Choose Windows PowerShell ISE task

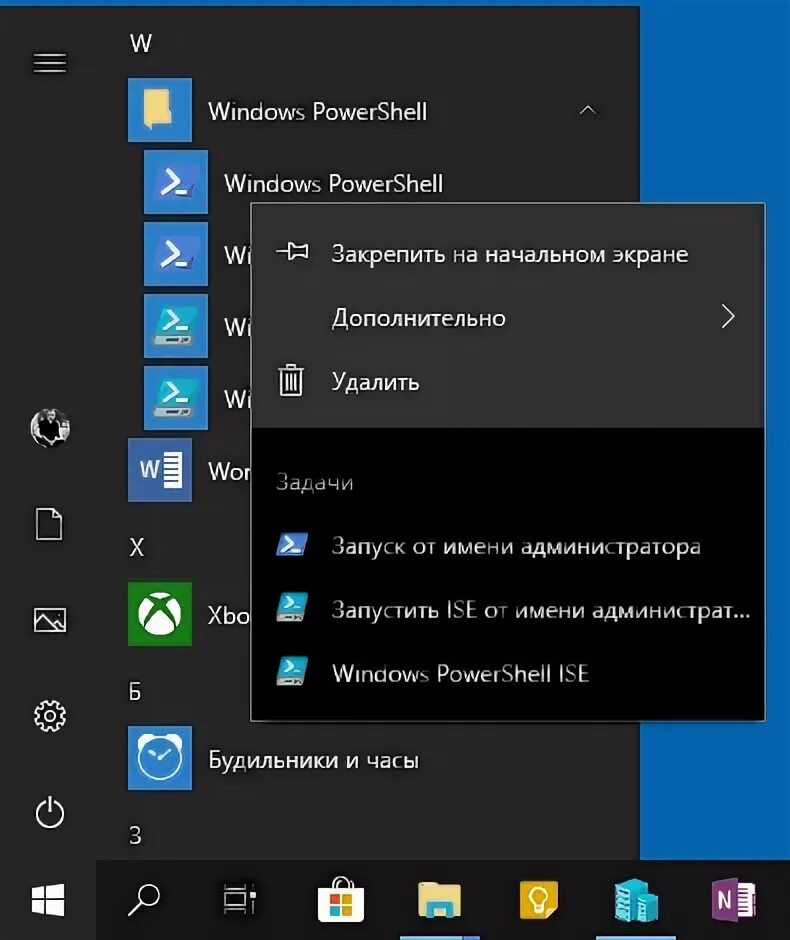tap(508, 673)
